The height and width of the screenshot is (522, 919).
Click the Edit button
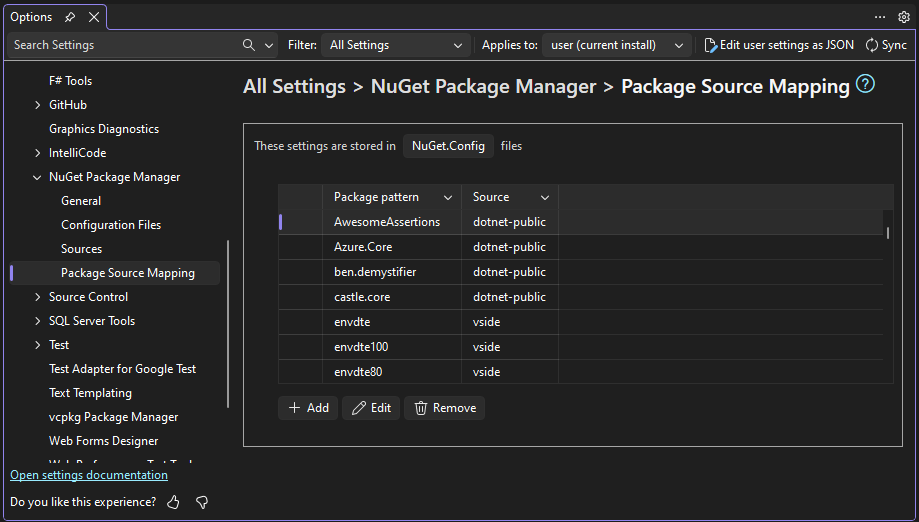371,408
